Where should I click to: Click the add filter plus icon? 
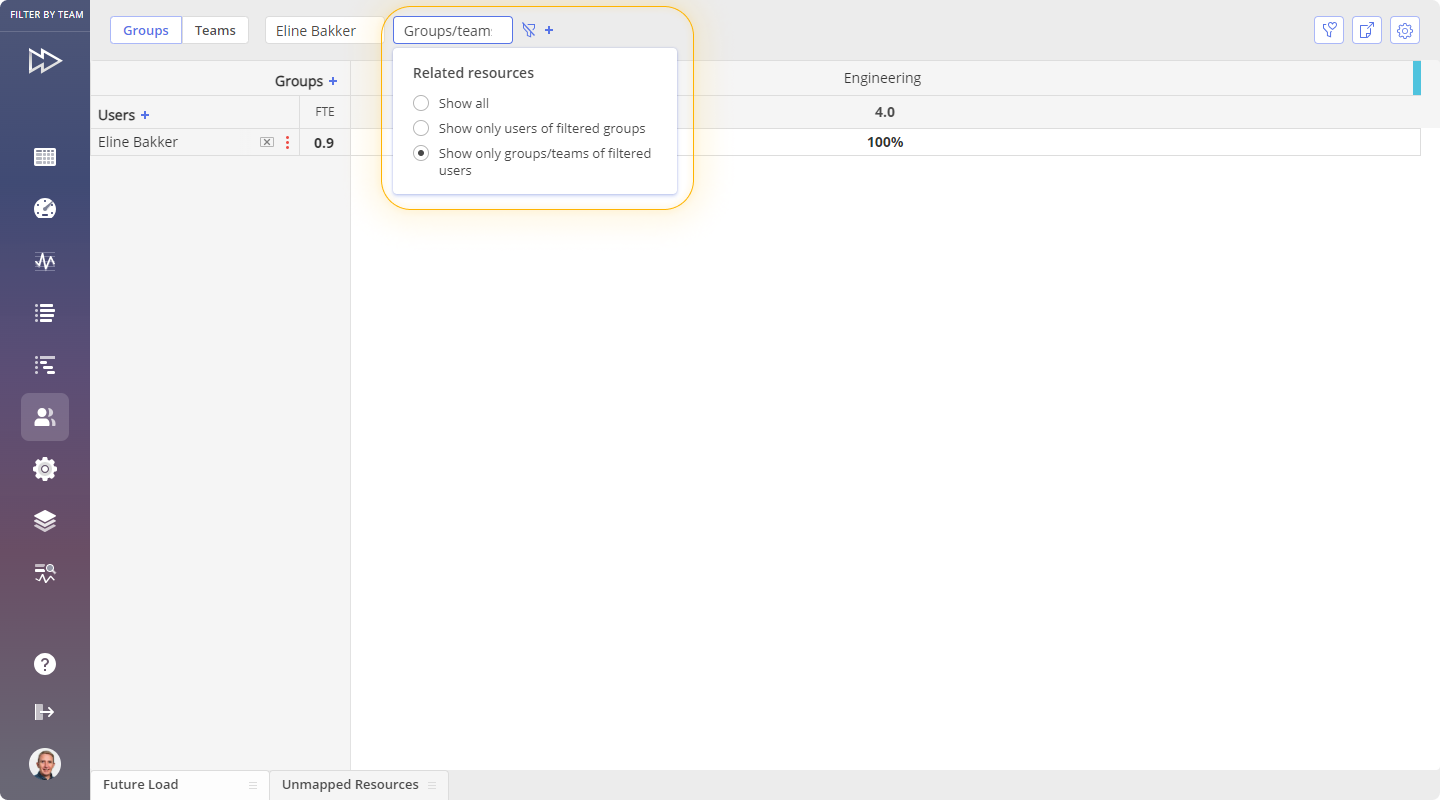(549, 30)
